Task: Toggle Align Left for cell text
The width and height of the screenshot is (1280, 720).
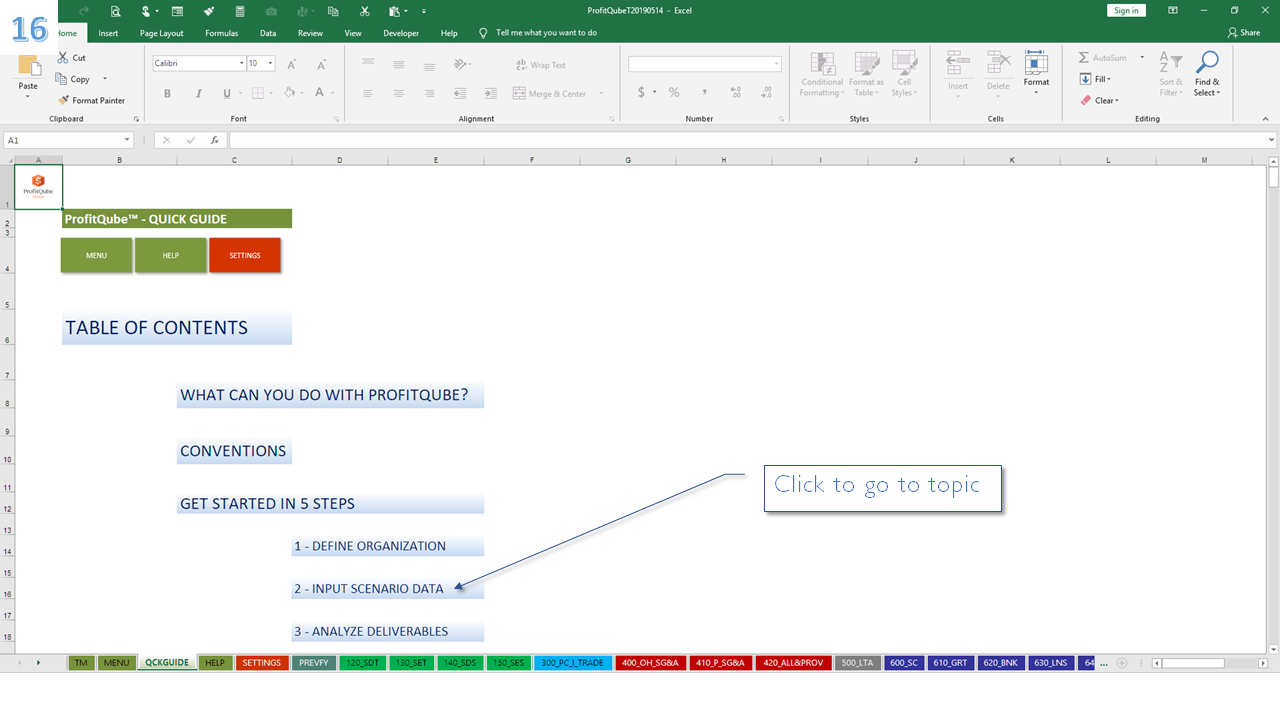Action: tap(368, 93)
